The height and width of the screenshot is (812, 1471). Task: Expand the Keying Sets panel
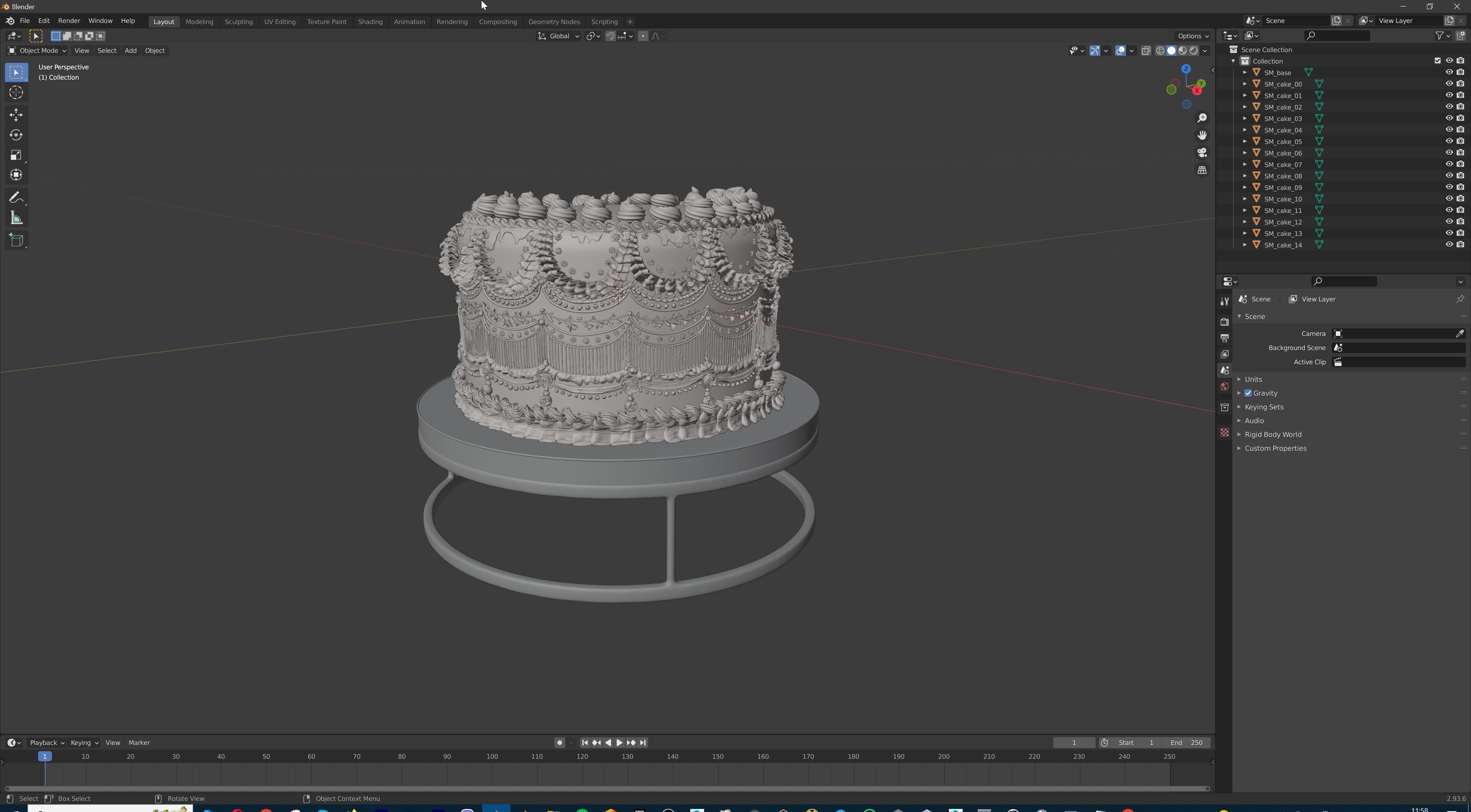[x=1264, y=407]
